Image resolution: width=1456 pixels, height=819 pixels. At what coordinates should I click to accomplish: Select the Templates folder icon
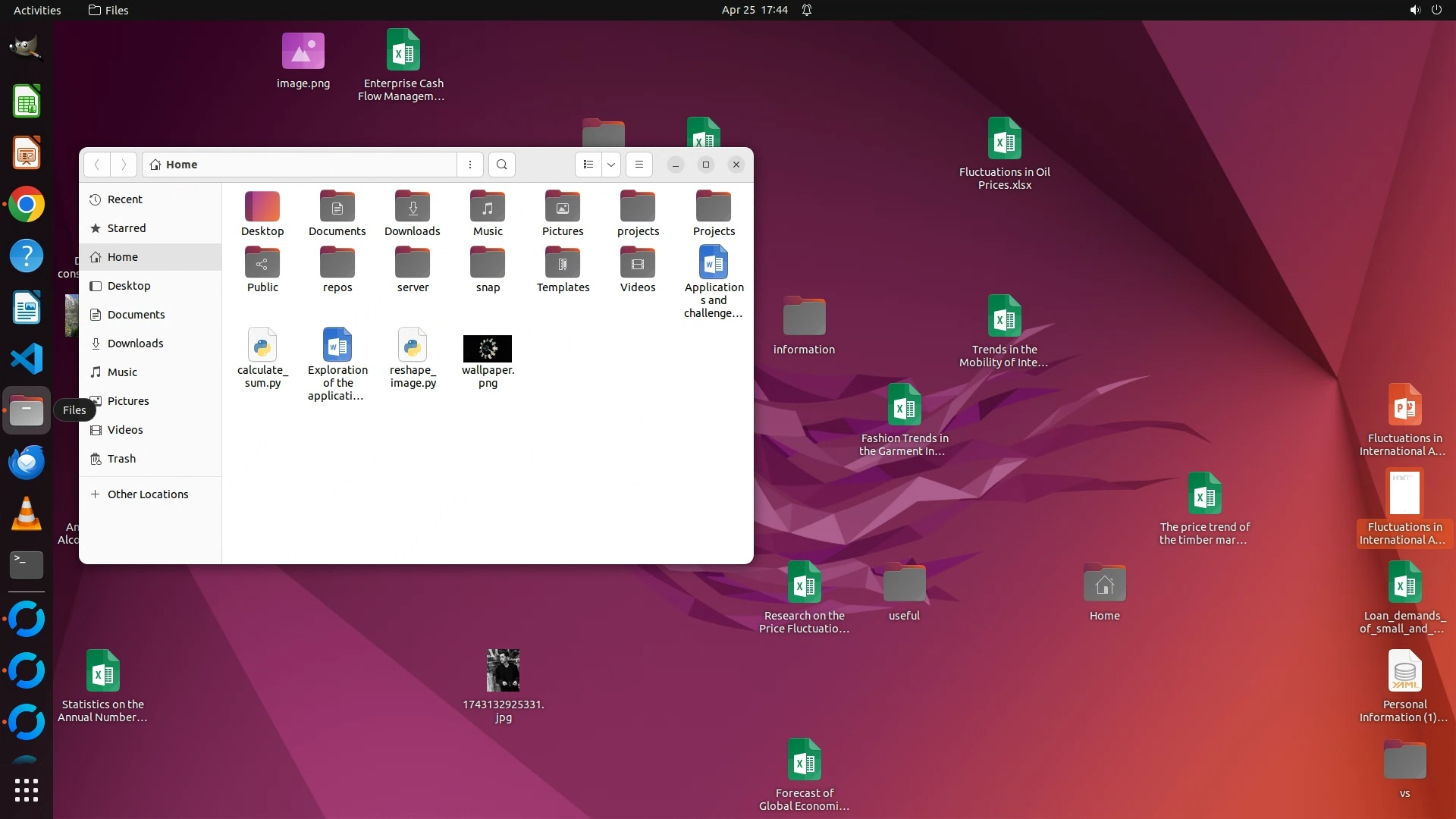point(563,263)
